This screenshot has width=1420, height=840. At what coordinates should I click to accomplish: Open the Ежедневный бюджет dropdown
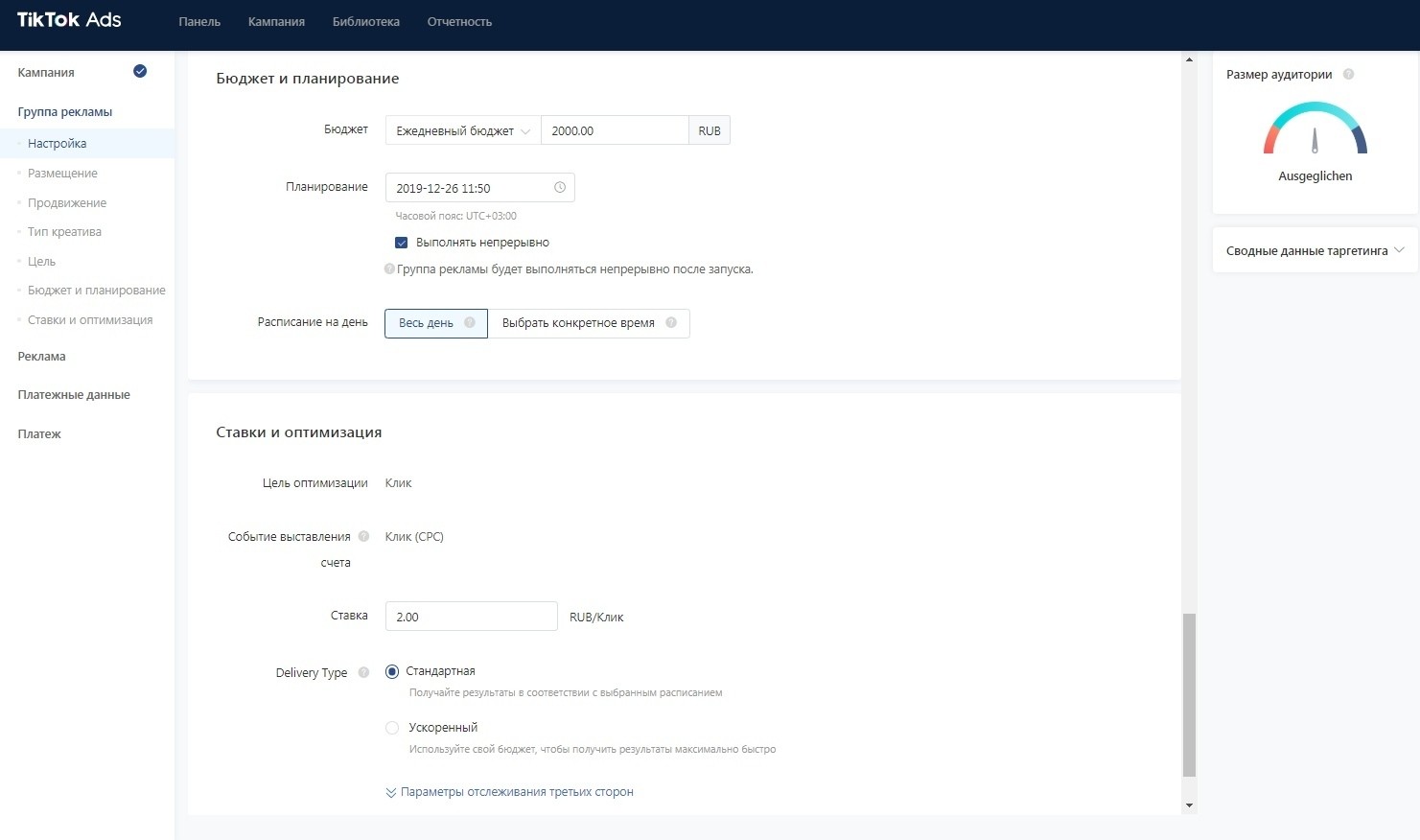[463, 130]
